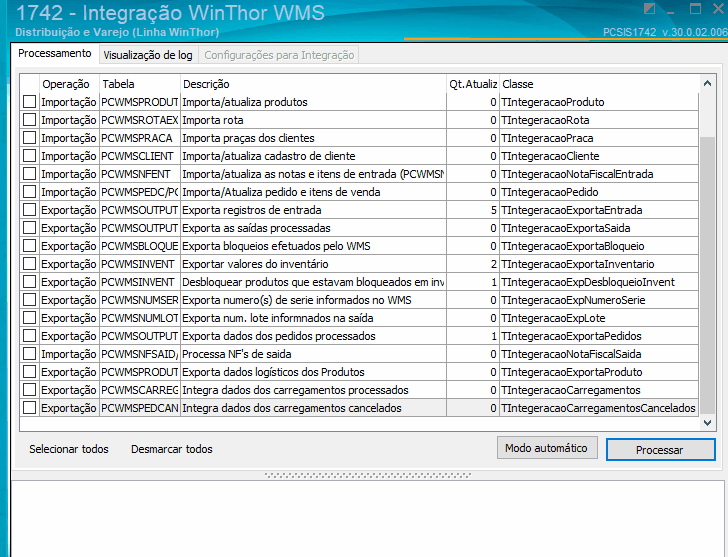Sort by the Tabela column header
This screenshot has width=728, height=557.
[x=140, y=84]
